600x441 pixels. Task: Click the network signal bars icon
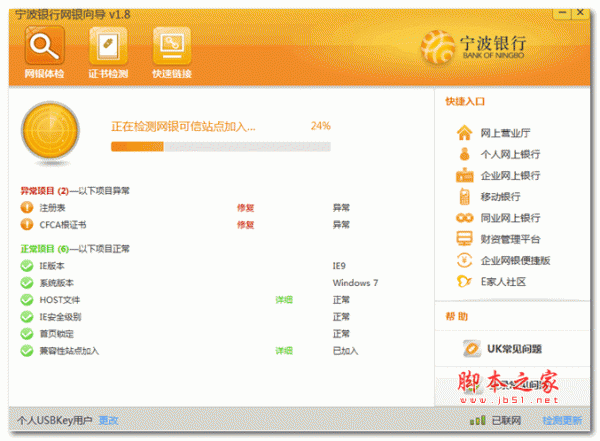[x=478, y=420]
